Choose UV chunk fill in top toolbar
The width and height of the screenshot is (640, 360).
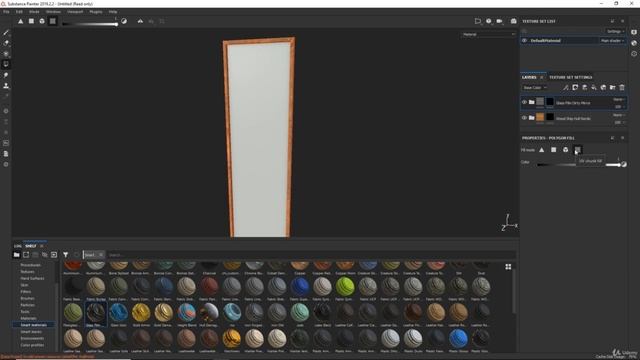(x=53, y=21)
